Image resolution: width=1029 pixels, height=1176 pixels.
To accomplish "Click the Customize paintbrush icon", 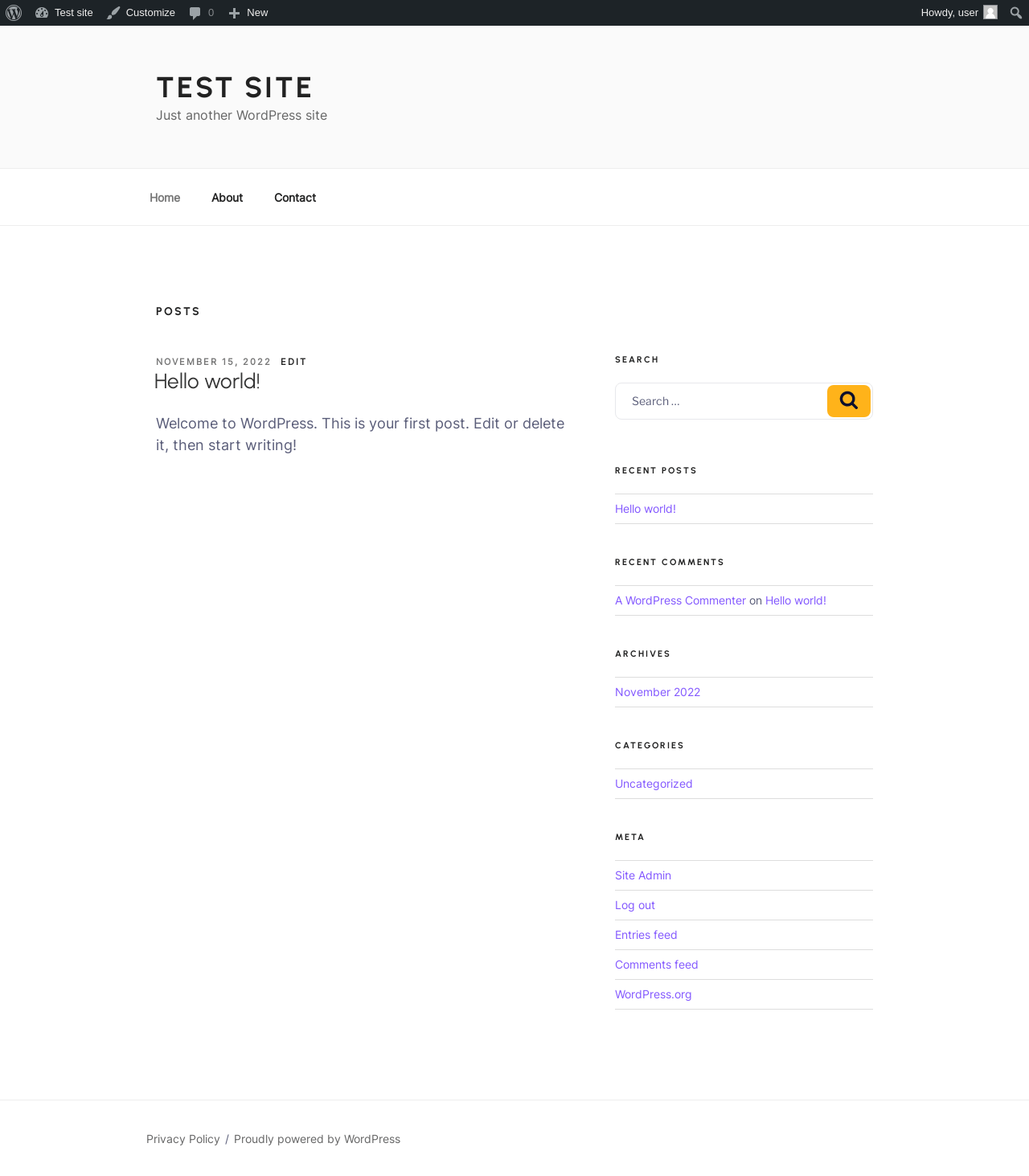I will tap(113, 13).
